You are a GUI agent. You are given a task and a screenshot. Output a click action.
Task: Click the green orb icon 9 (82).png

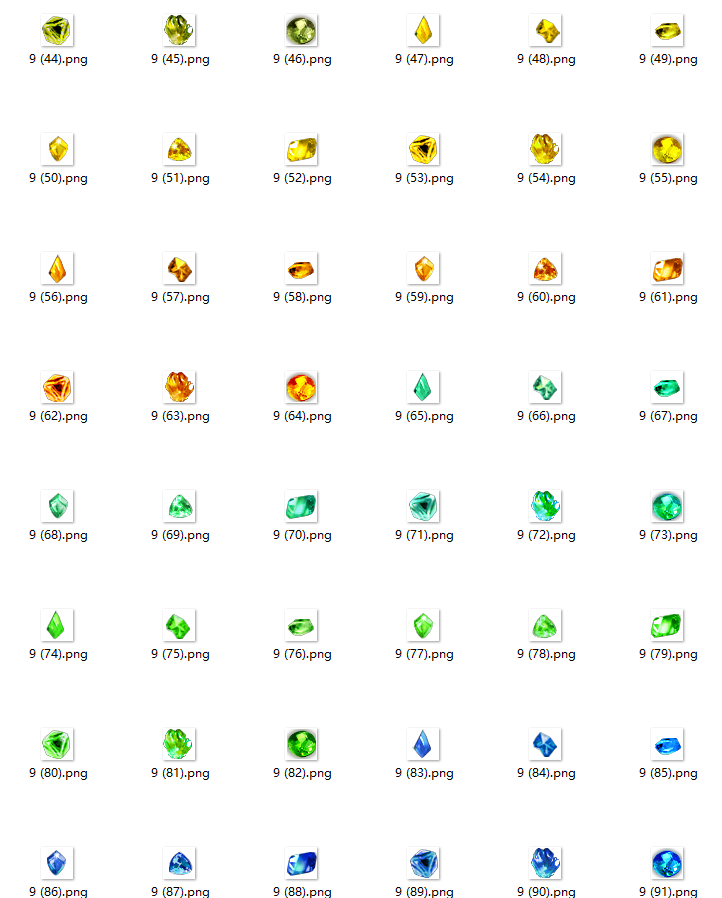[x=302, y=745]
